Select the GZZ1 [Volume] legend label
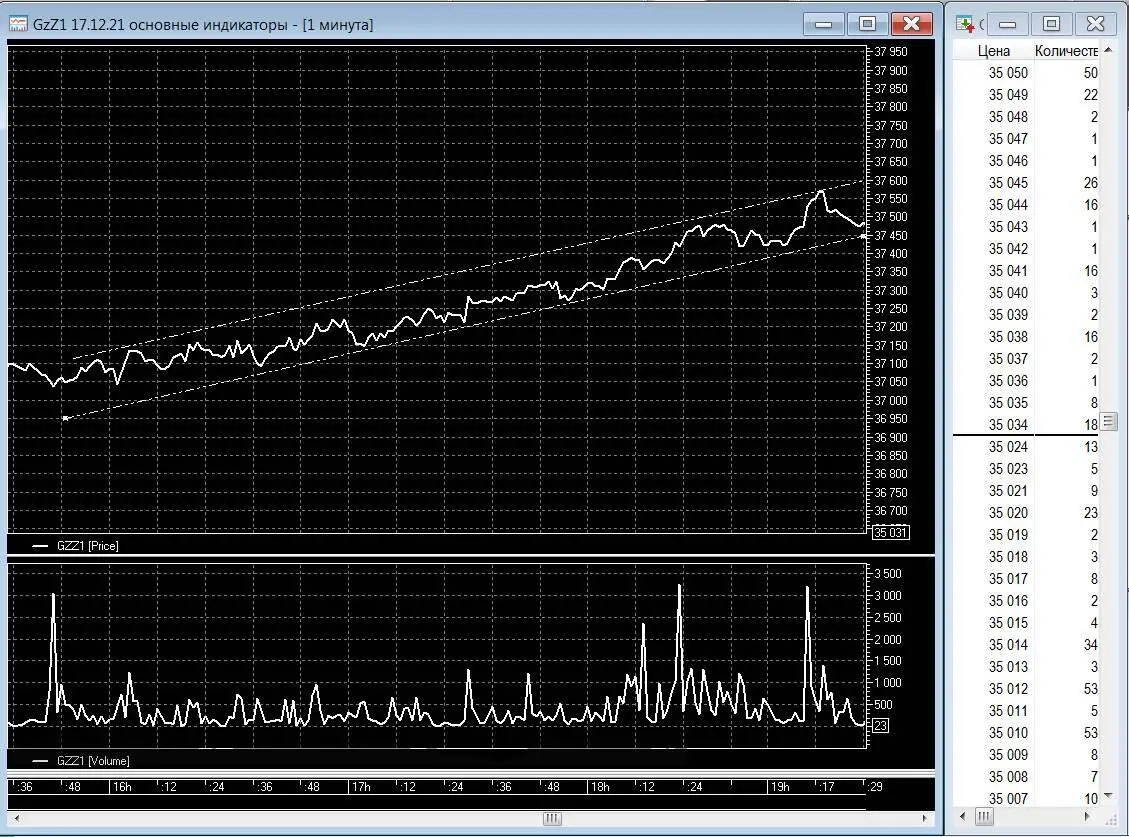Image resolution: width=1129 pixels, height=837 pixels. click(x=92, y=761)
